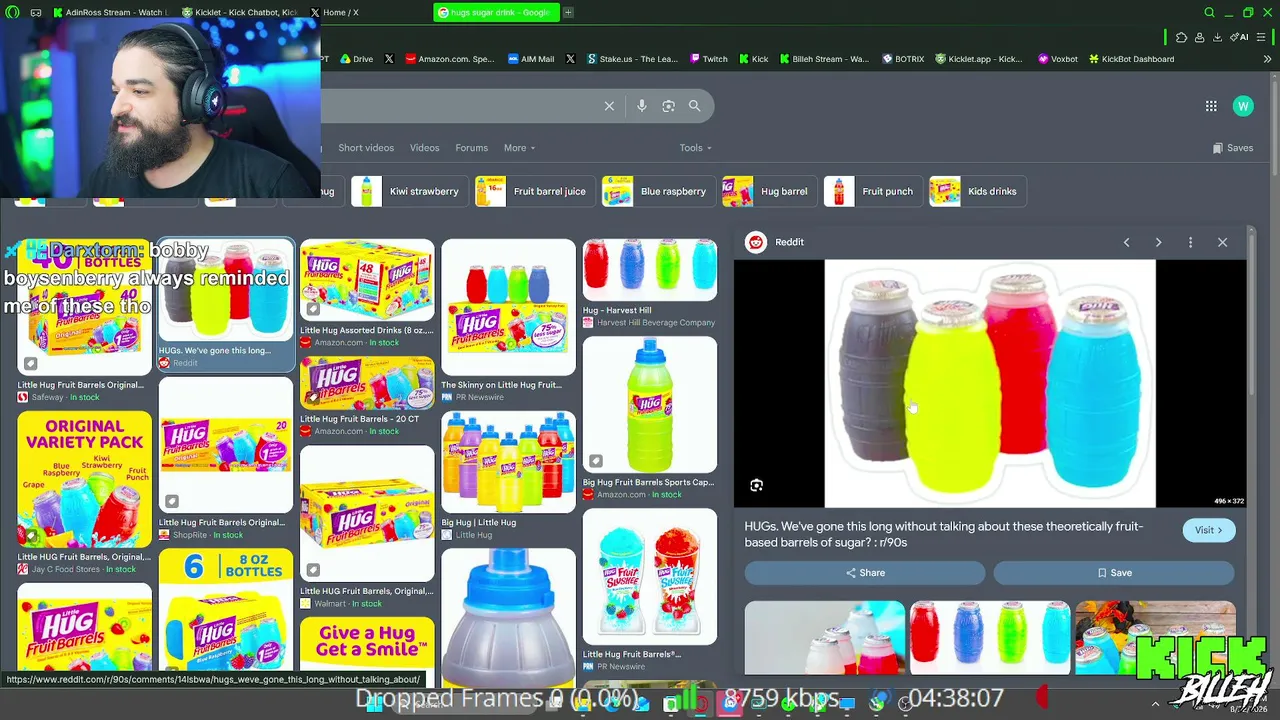Click the Google search input field

click(x=460, y=106)
